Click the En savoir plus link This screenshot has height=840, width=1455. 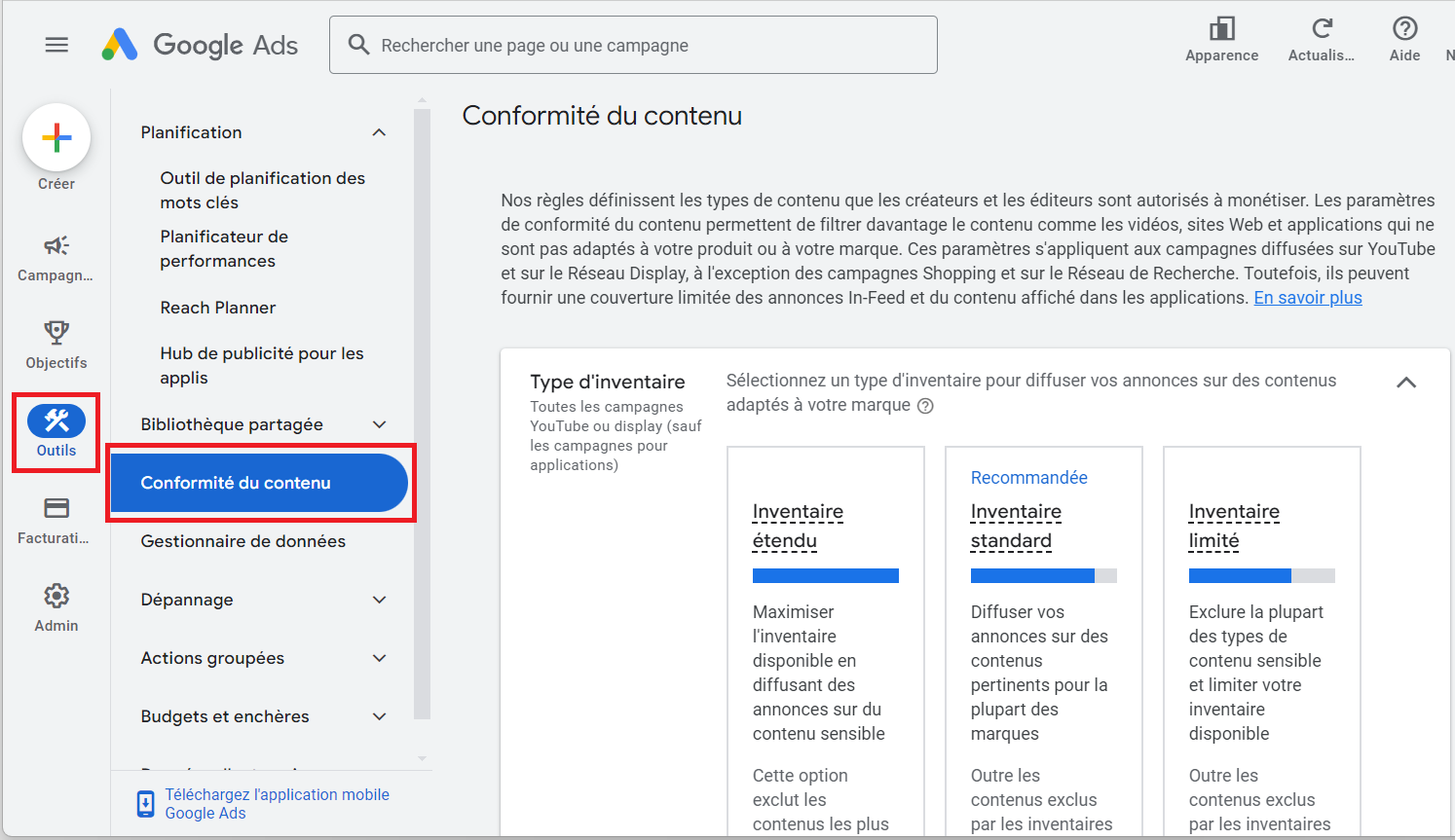click(x=1307, y=298)
